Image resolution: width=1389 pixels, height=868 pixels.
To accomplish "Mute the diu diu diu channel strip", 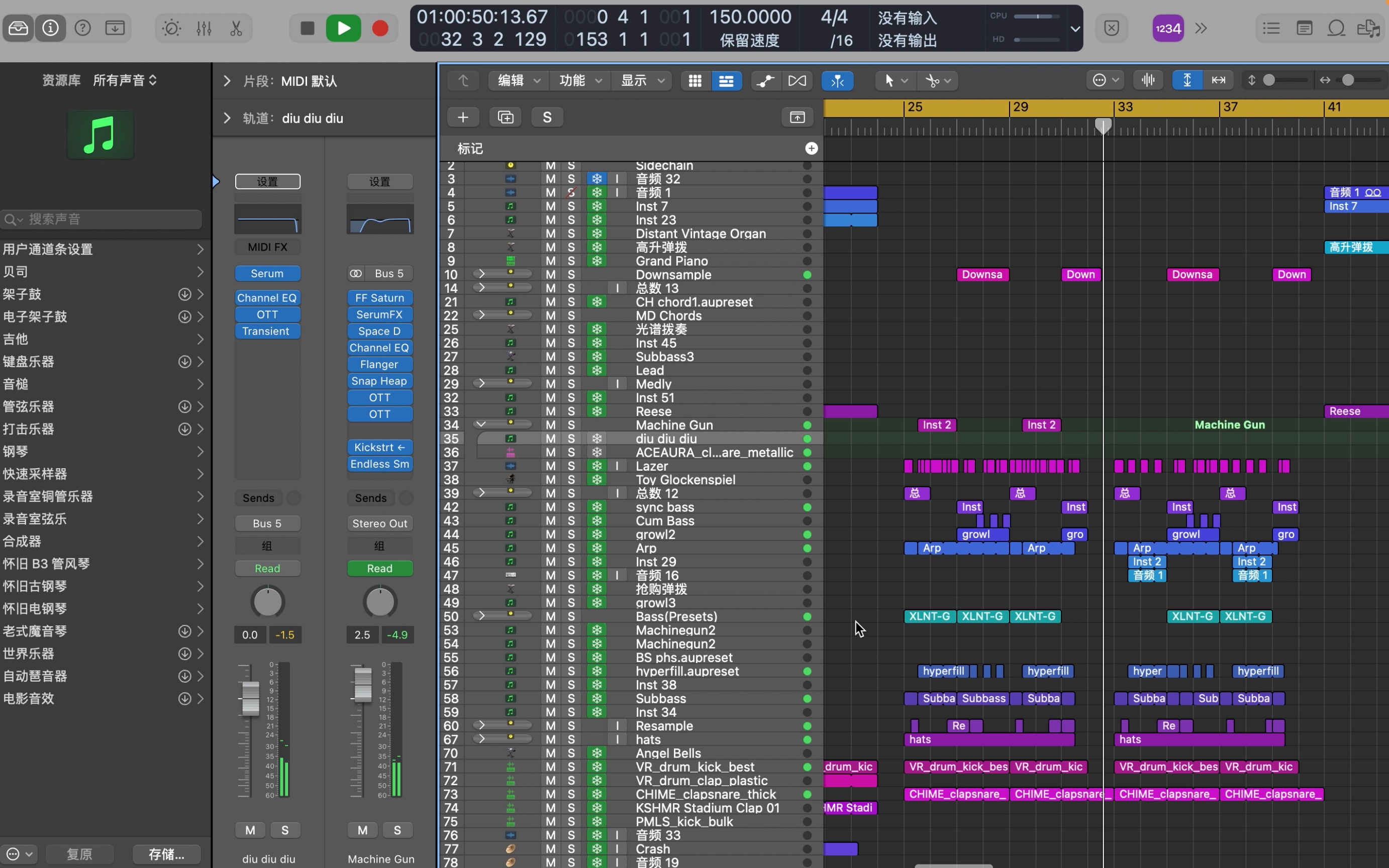I will 250,830.
